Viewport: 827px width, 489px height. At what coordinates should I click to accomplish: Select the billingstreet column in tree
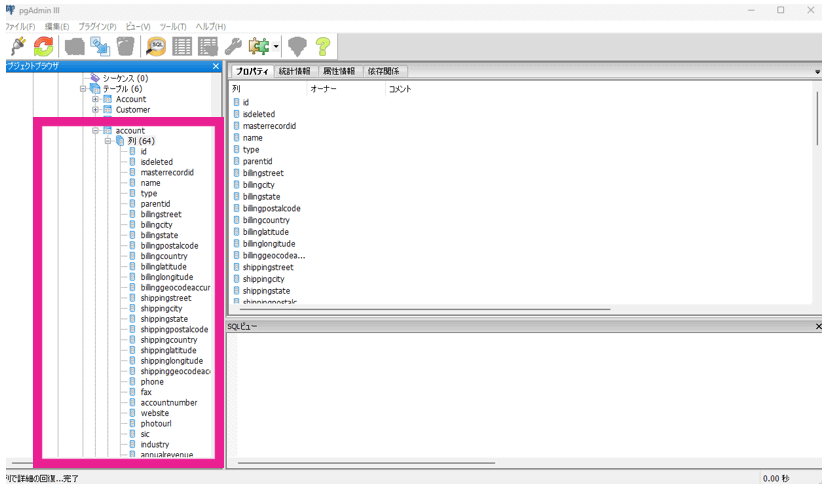coord(161,214)
